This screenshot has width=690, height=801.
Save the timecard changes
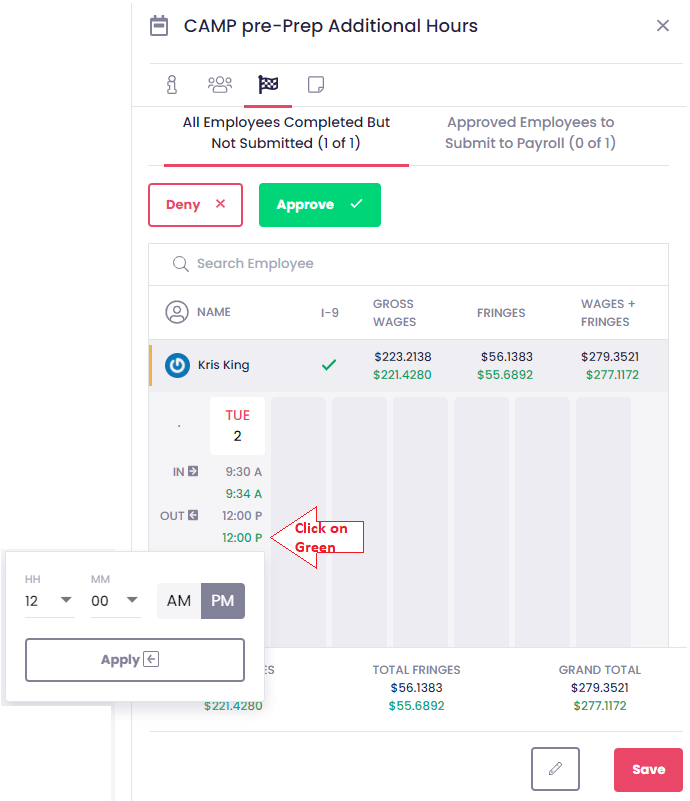click(648, 770)
